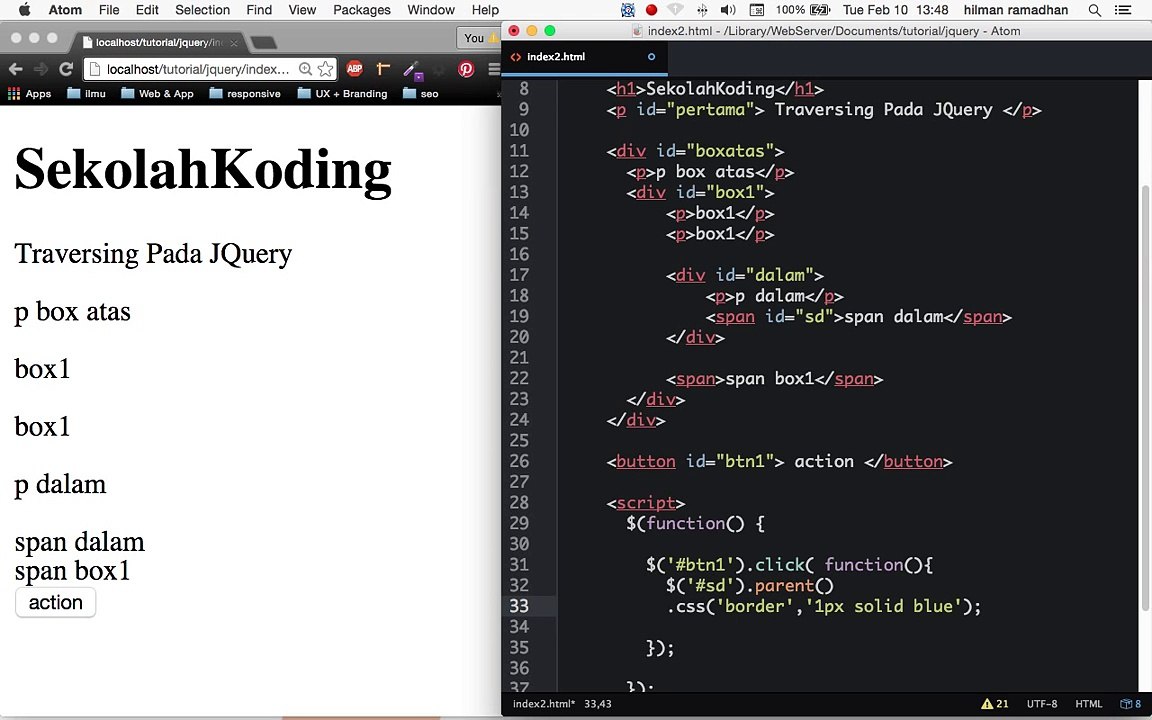Open the Help menu
Viewport: 1152px width, 720px height.
tap(485, 10)
